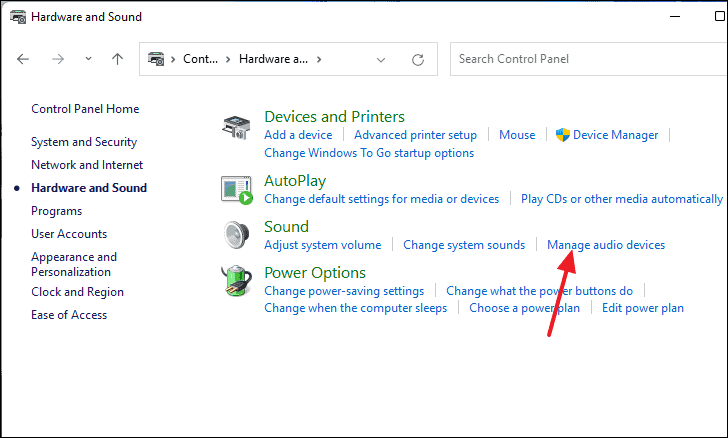Open Network and Internet category
This screenshot has height=438, width=728.
tap(87, 165)
